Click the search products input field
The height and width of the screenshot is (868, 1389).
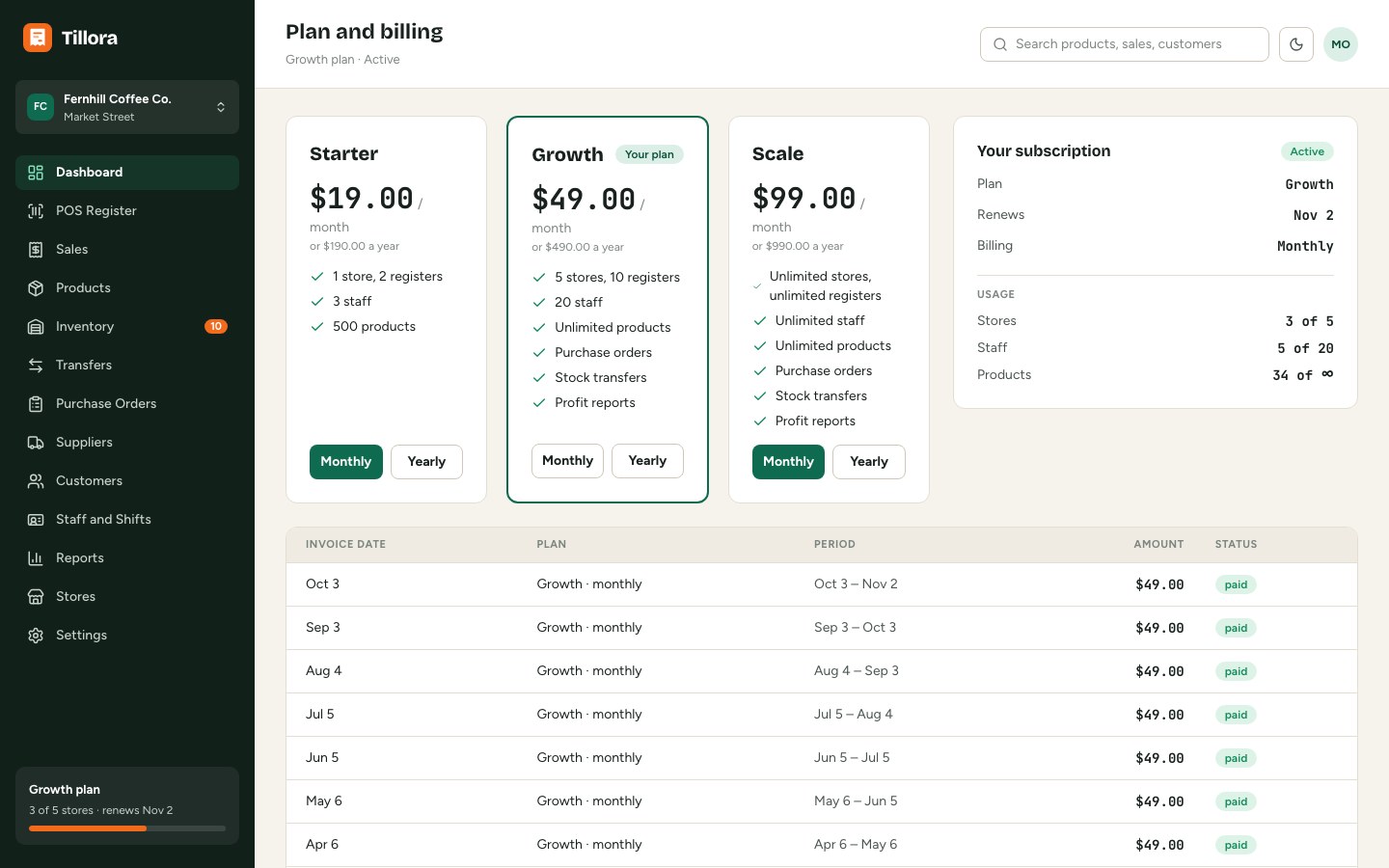[x=1125, y=44]
